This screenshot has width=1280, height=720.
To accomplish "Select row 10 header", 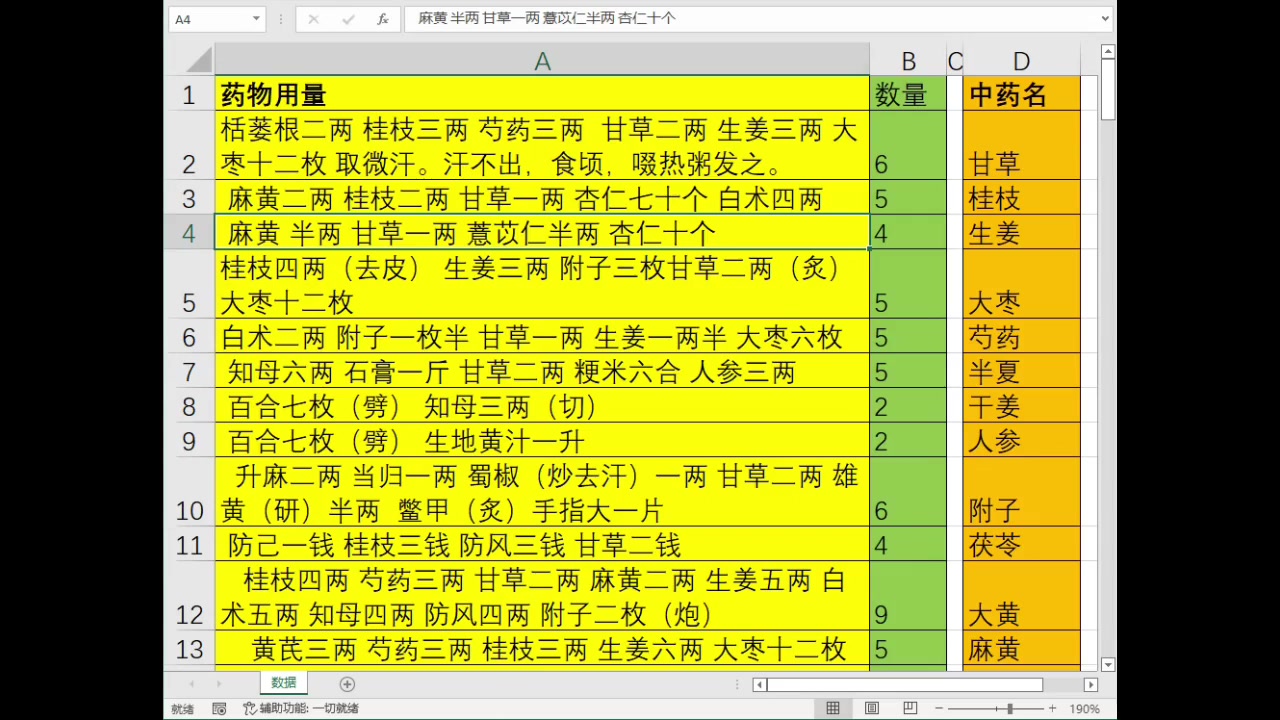I will click(x=190, y=492).
